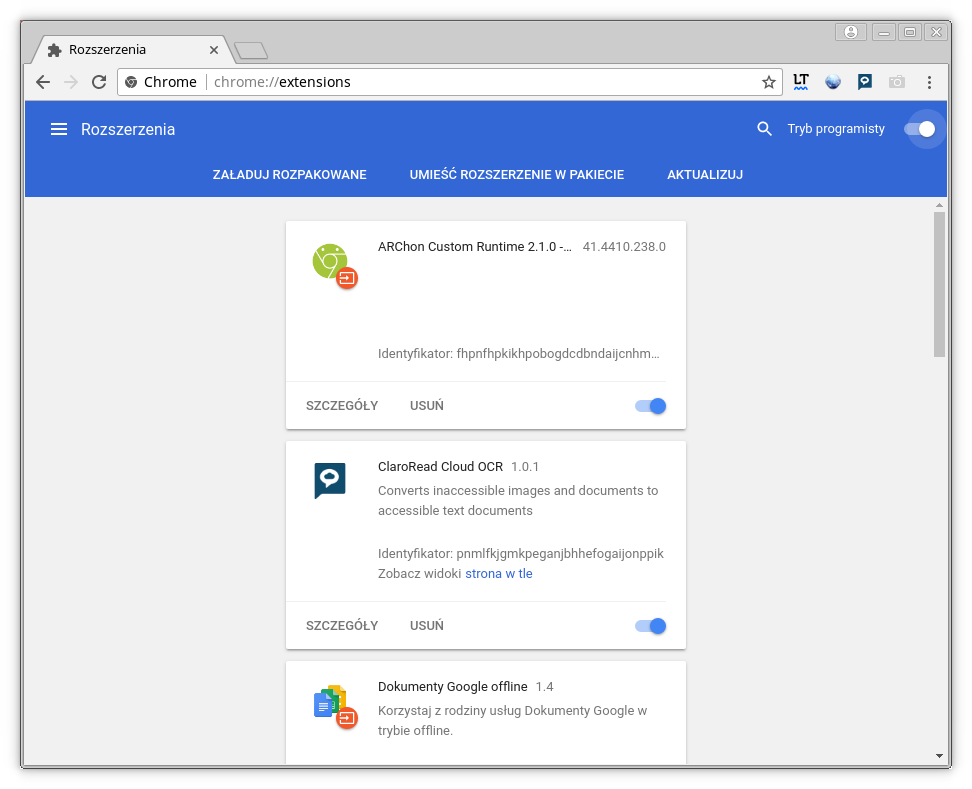This screenshot has height=789, width=972.
Task: Click AKTUALIZUJ to update extensions
Action: 704,174
